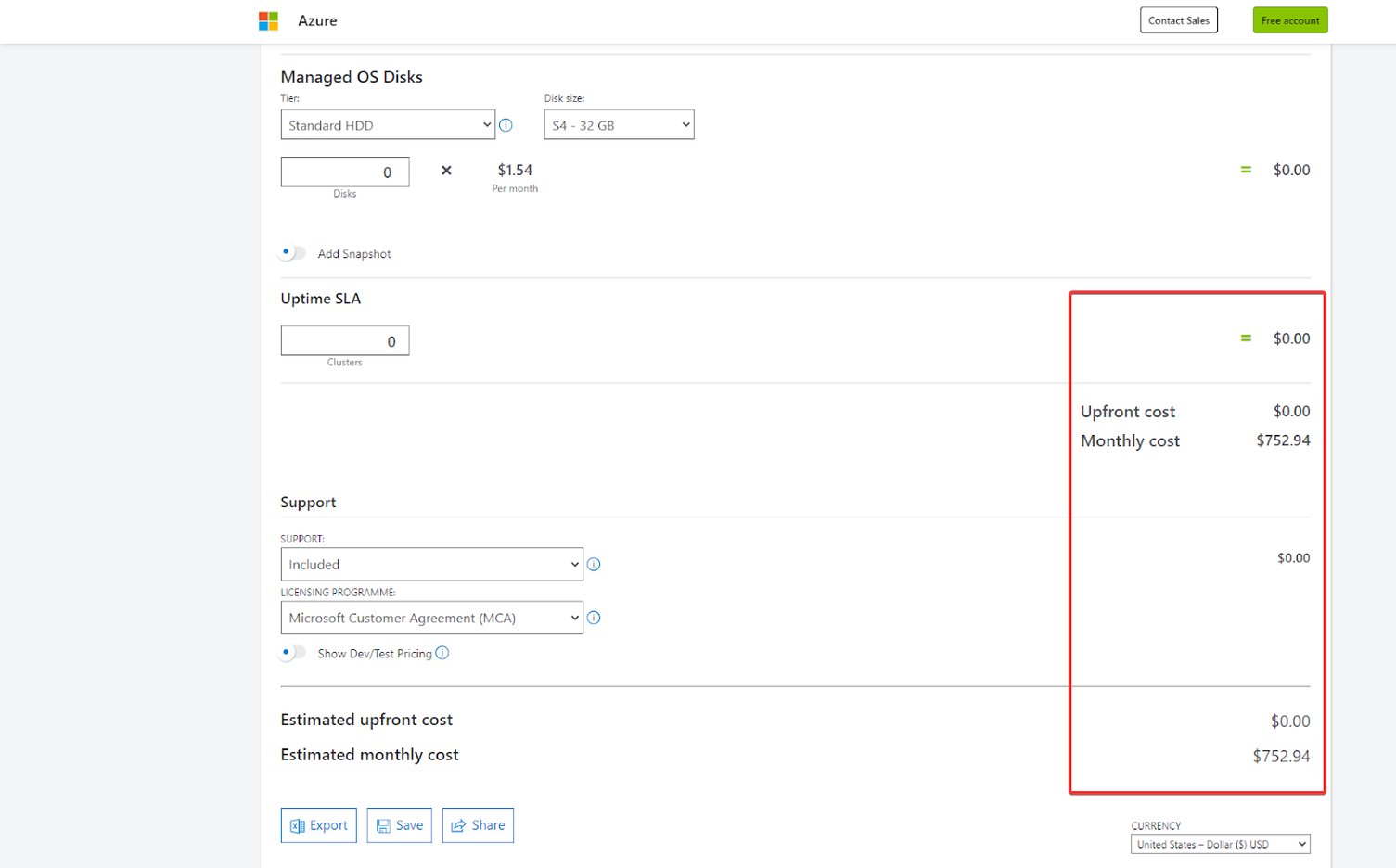
Task: Click the Microsoft logo in the header
Action: click(268, 20)
